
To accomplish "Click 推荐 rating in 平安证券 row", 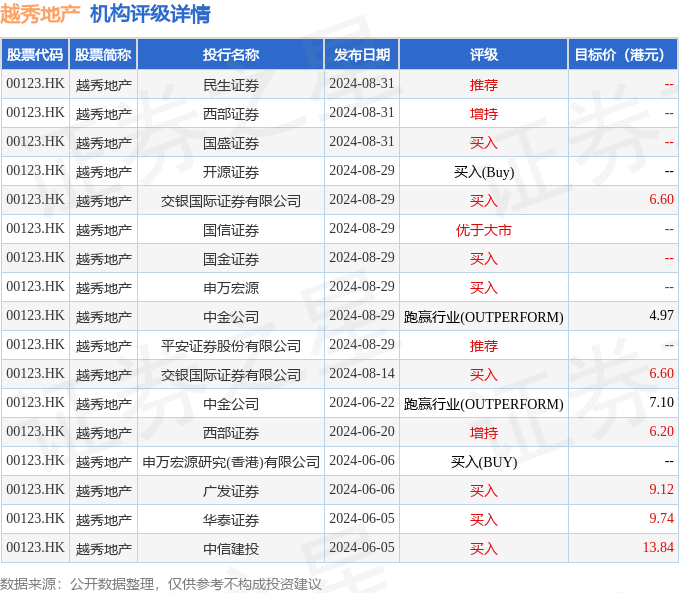I will 484,346.
